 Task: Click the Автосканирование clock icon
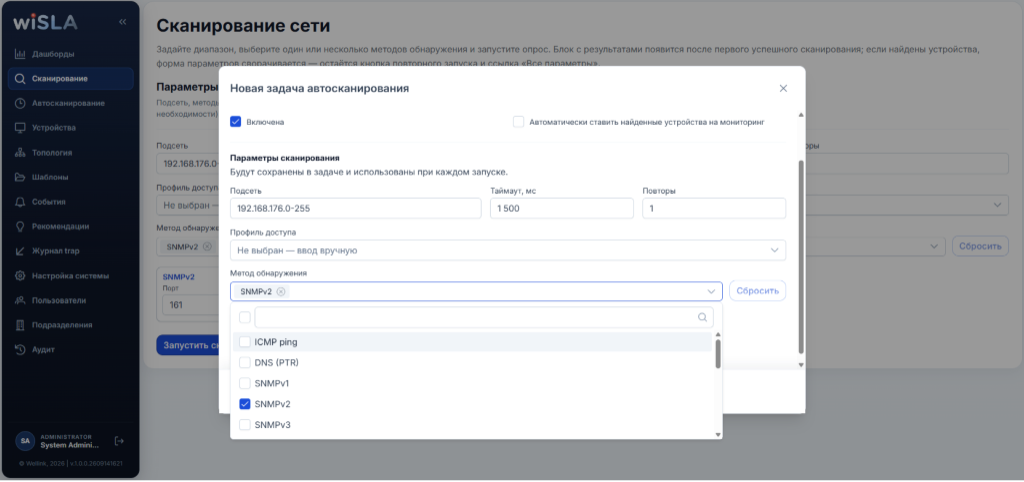(x=20, y=103)
